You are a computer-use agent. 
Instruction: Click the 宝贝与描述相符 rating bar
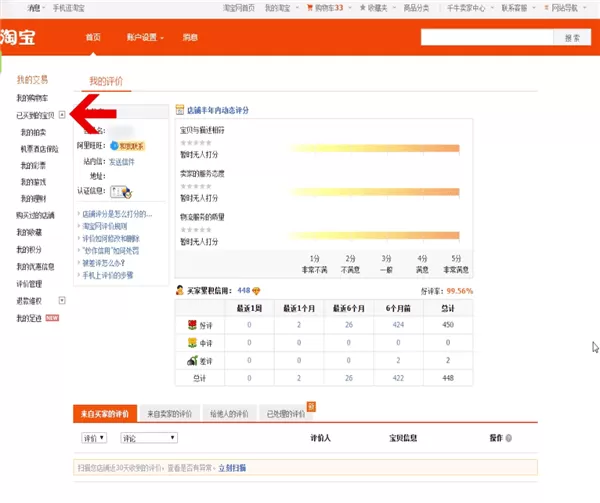tap(374, 148)
